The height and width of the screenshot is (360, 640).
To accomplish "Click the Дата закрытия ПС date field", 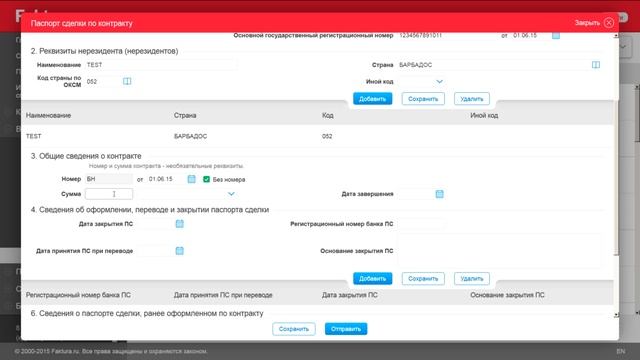I will click(155, 224).
